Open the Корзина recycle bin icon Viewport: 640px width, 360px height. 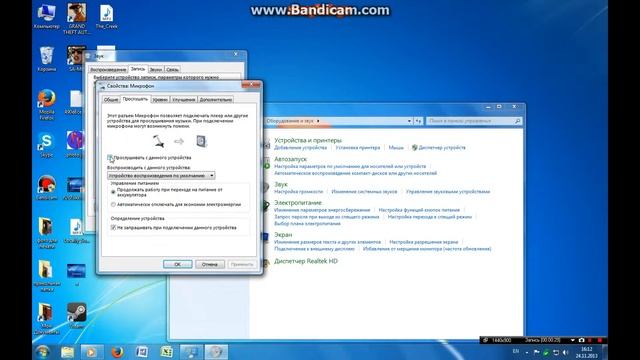point(47,59)
